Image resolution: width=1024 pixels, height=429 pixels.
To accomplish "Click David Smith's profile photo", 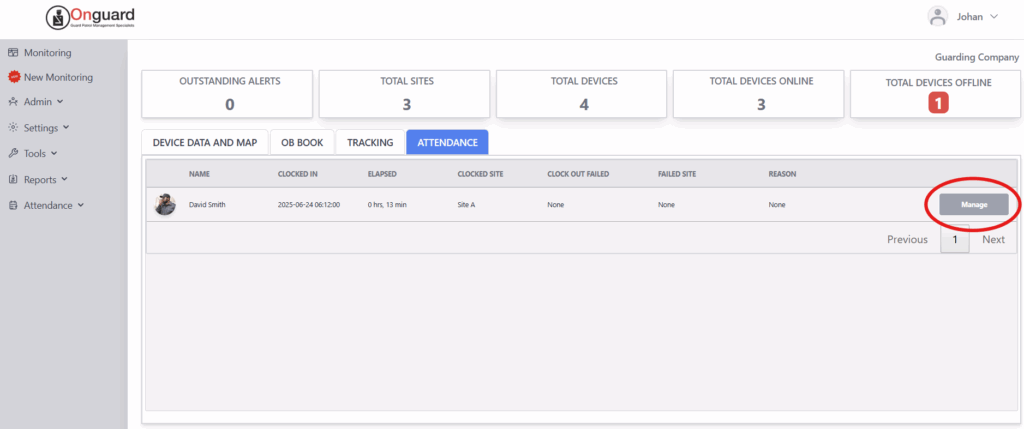I will pyautogui.click(x=165, y=204).
